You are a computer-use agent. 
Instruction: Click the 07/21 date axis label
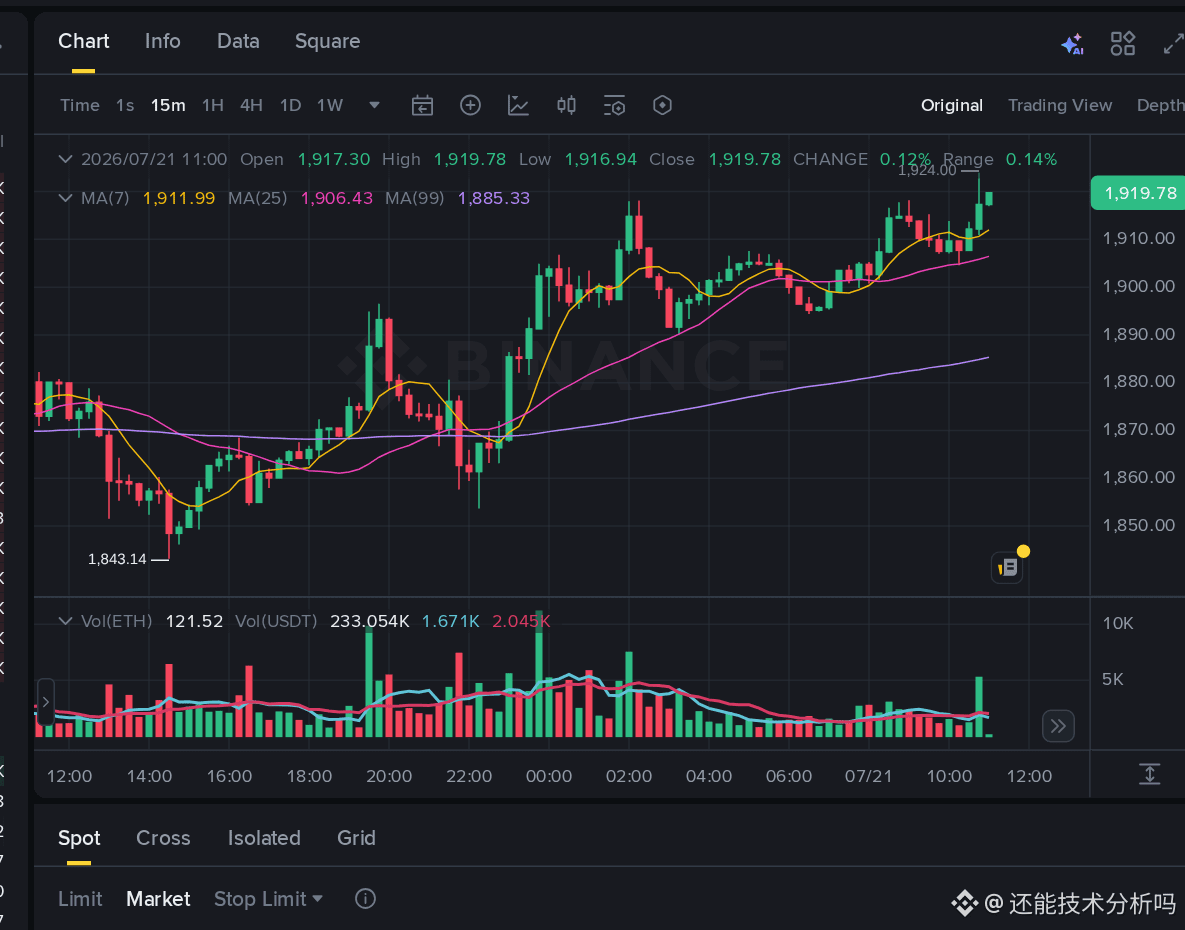coord(868,776)
